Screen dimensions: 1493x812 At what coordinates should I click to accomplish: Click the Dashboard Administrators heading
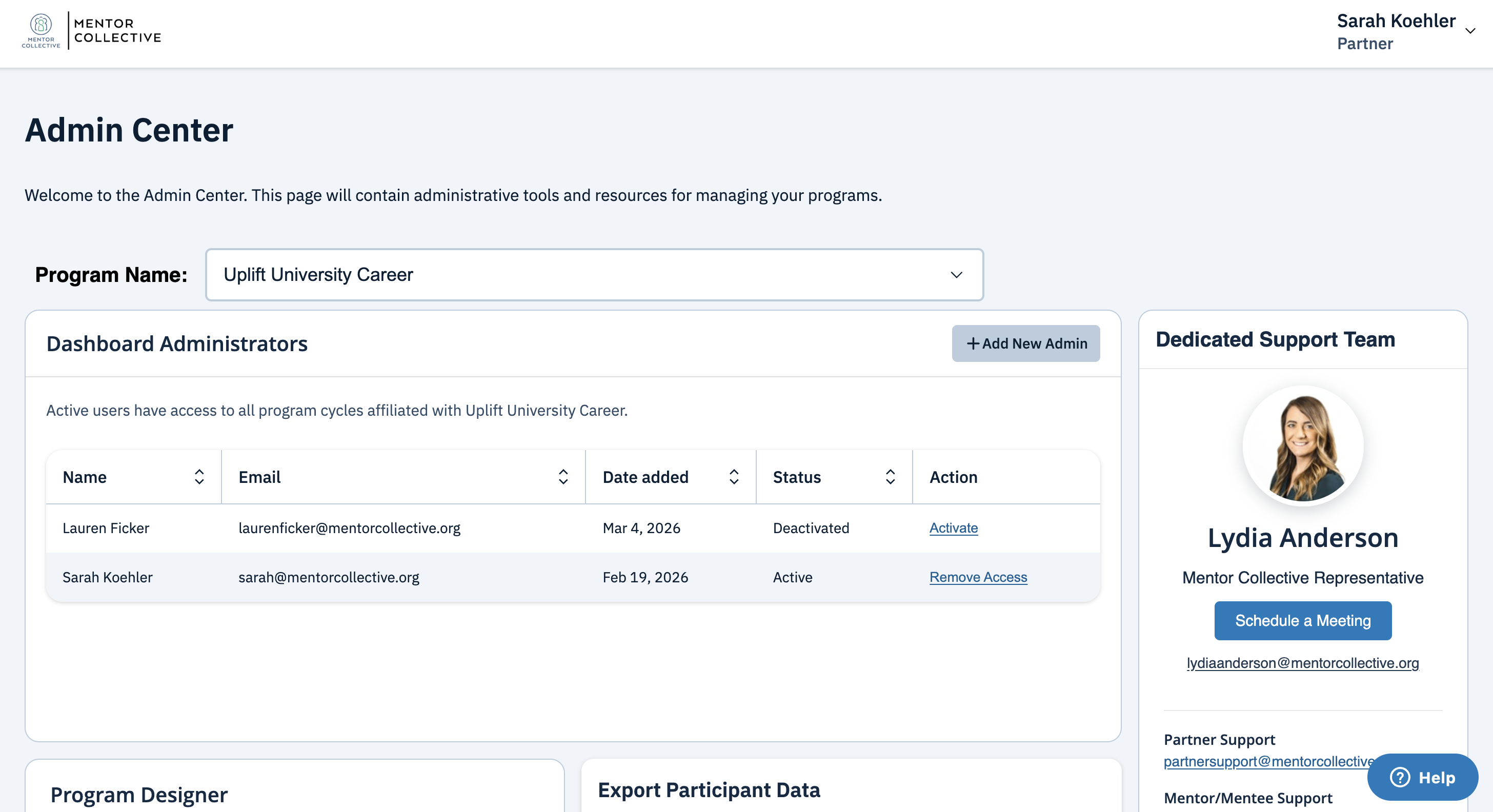tap(177, 343)
